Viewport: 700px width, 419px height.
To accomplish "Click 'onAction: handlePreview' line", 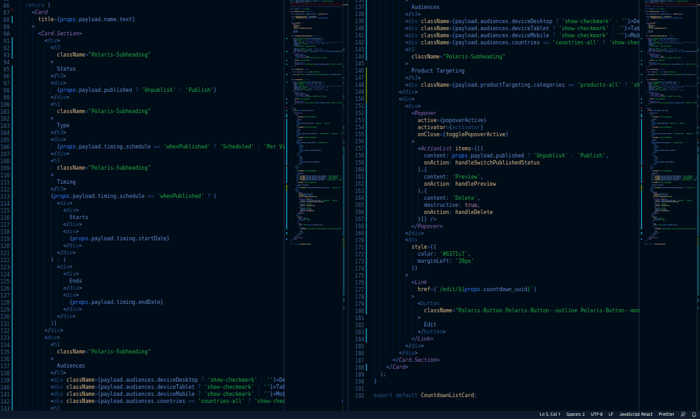I will coord(460,184).
